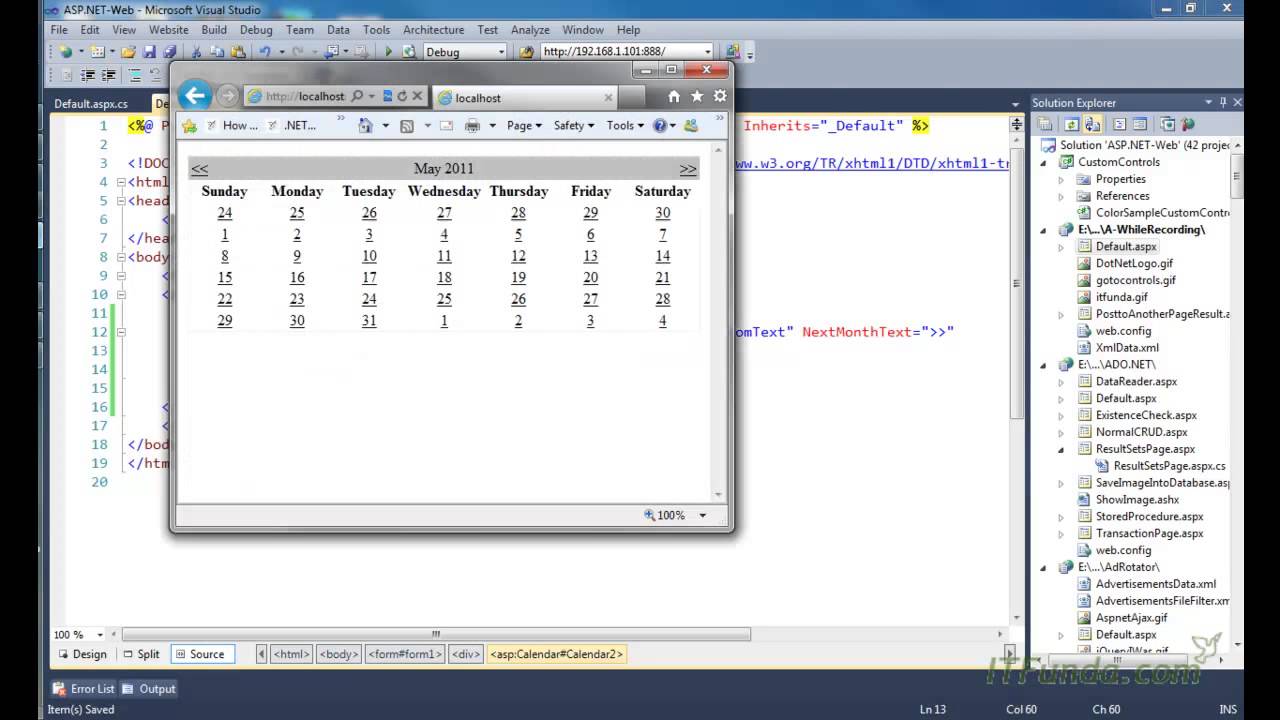Click the Cut scissors icon in toolbar
Viewport: 1280px width, 720px height.
click(196, 51)
